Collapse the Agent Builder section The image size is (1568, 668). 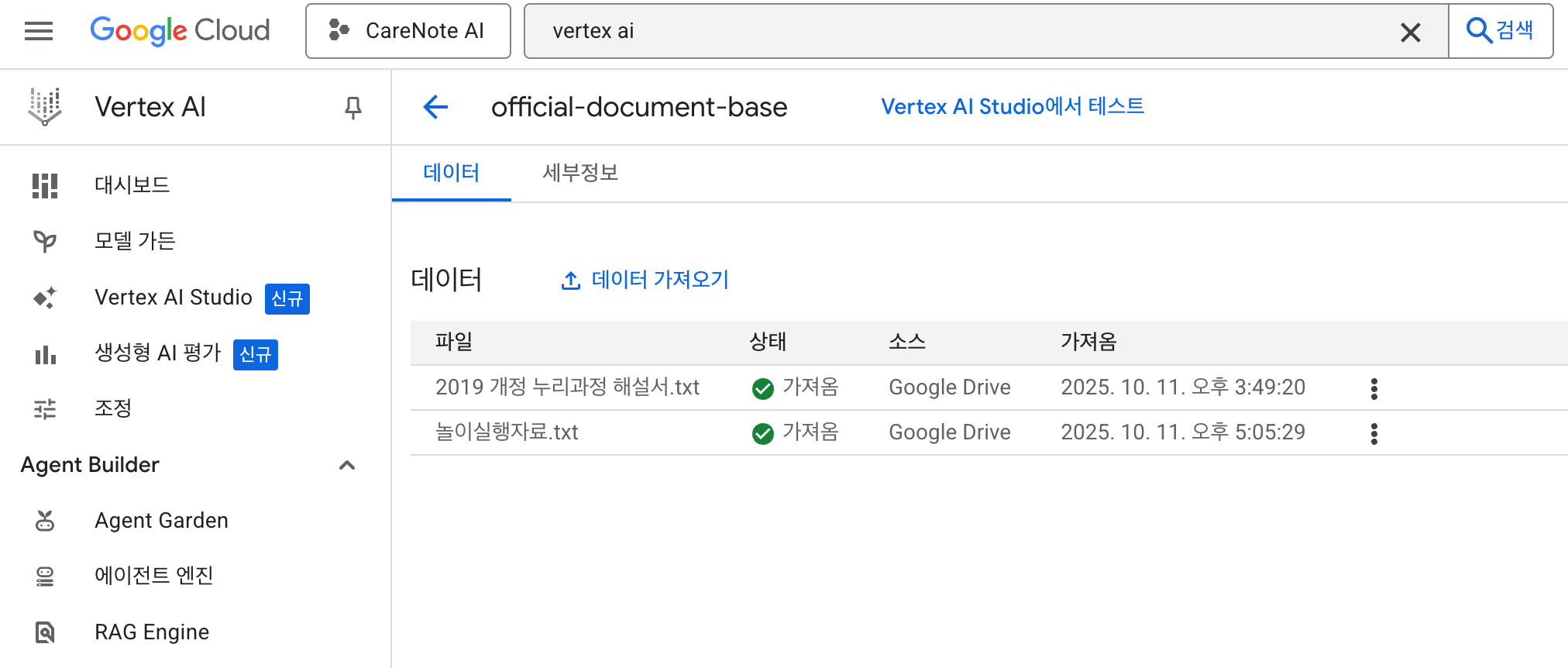coord(347,465)
